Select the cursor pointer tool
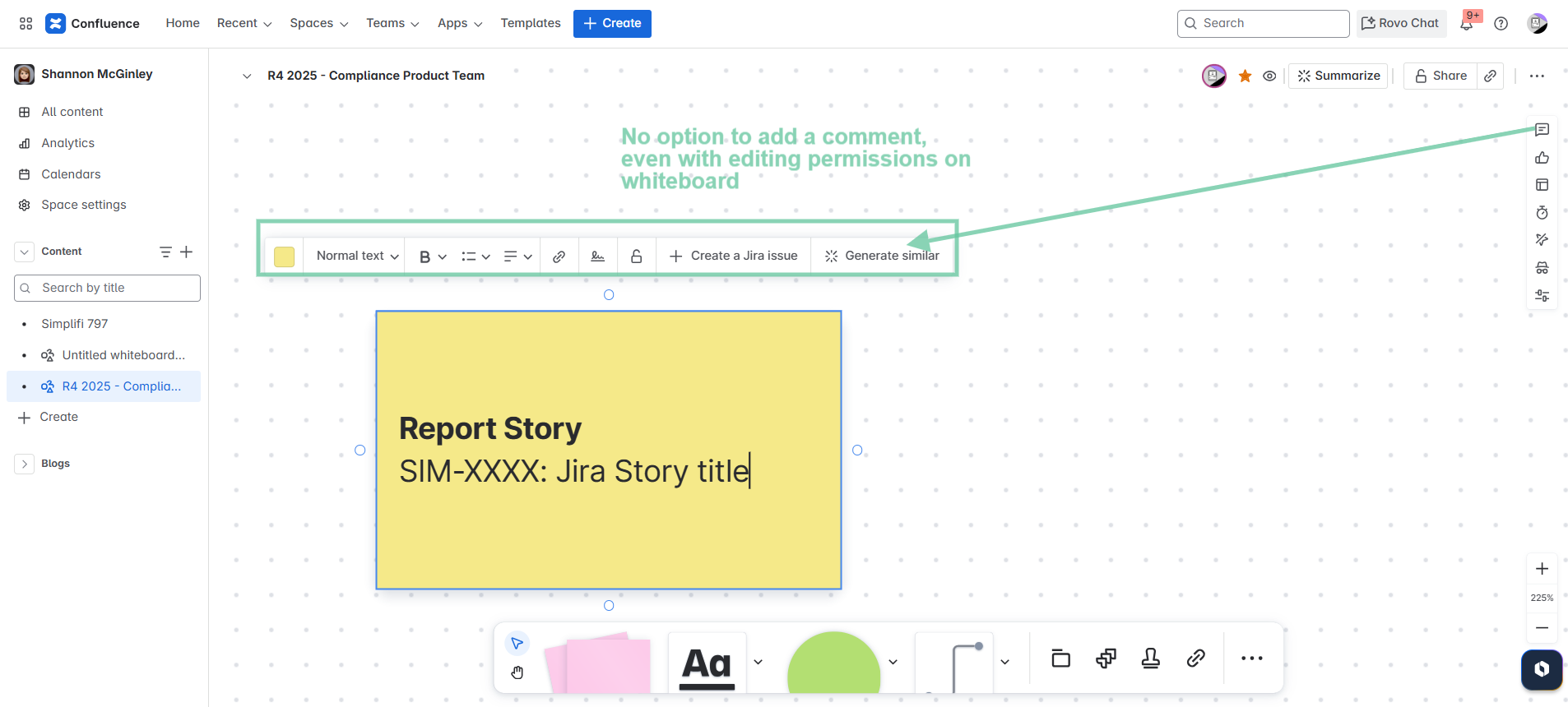 (x=517, y=643)
